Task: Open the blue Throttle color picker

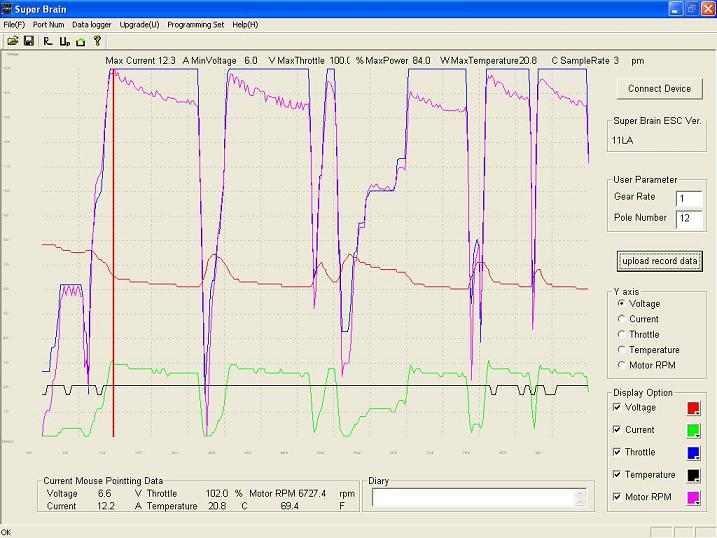Action: (x=693, y=453)
